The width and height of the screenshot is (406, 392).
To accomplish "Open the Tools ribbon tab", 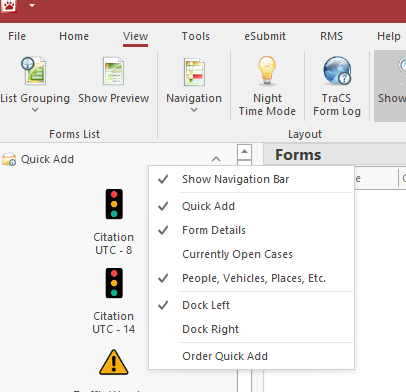I will pos(196,36).
